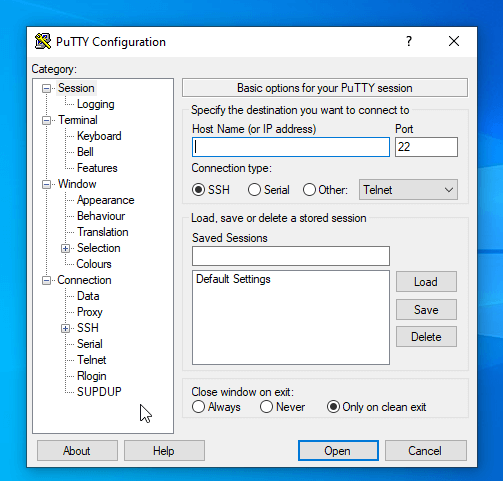This screenshot has height=481, width=503.
Task: Open the Logging category
Action: (x=96, y=104)
